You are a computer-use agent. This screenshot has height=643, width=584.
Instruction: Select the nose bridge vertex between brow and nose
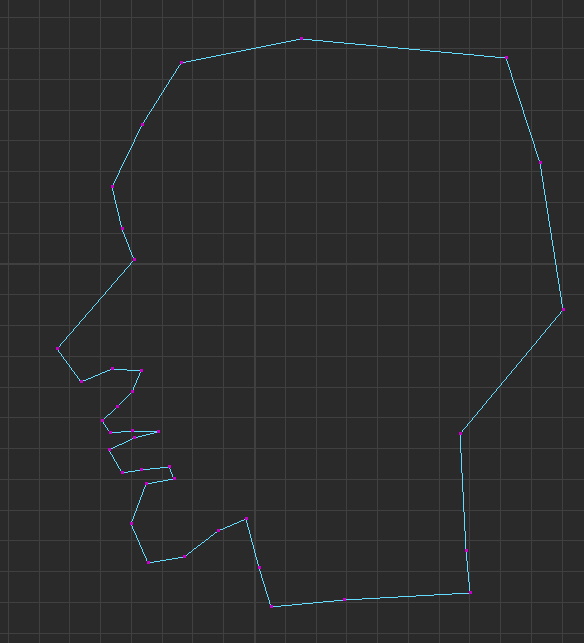click(135, 260)
